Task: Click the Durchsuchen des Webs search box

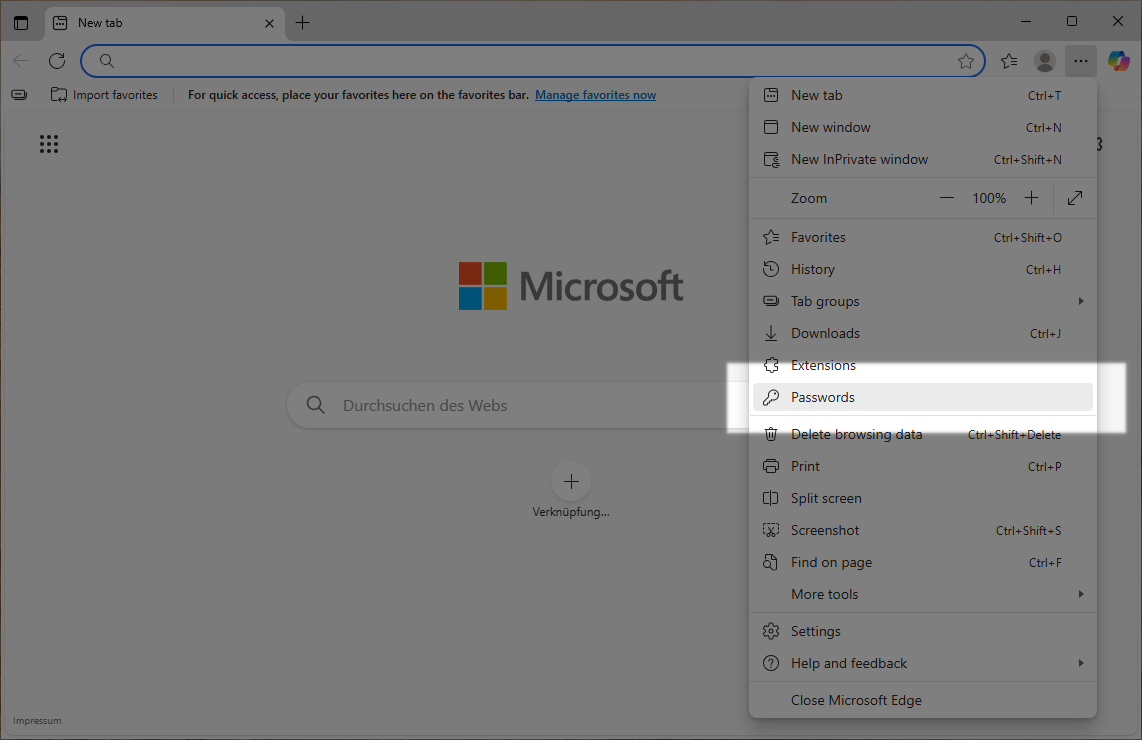Action: point(500,405)
